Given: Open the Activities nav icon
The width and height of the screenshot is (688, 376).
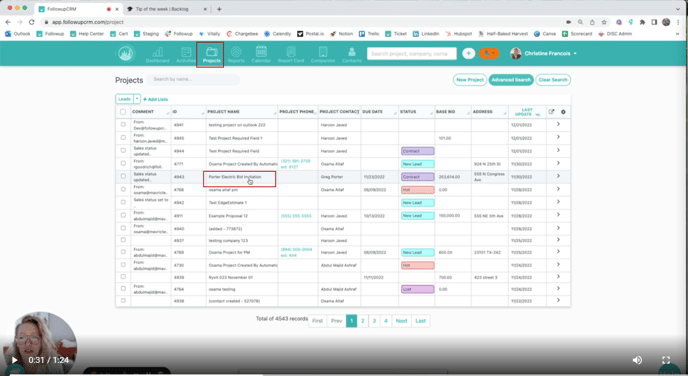Looking at the screenshot, I should click(186, 54).
